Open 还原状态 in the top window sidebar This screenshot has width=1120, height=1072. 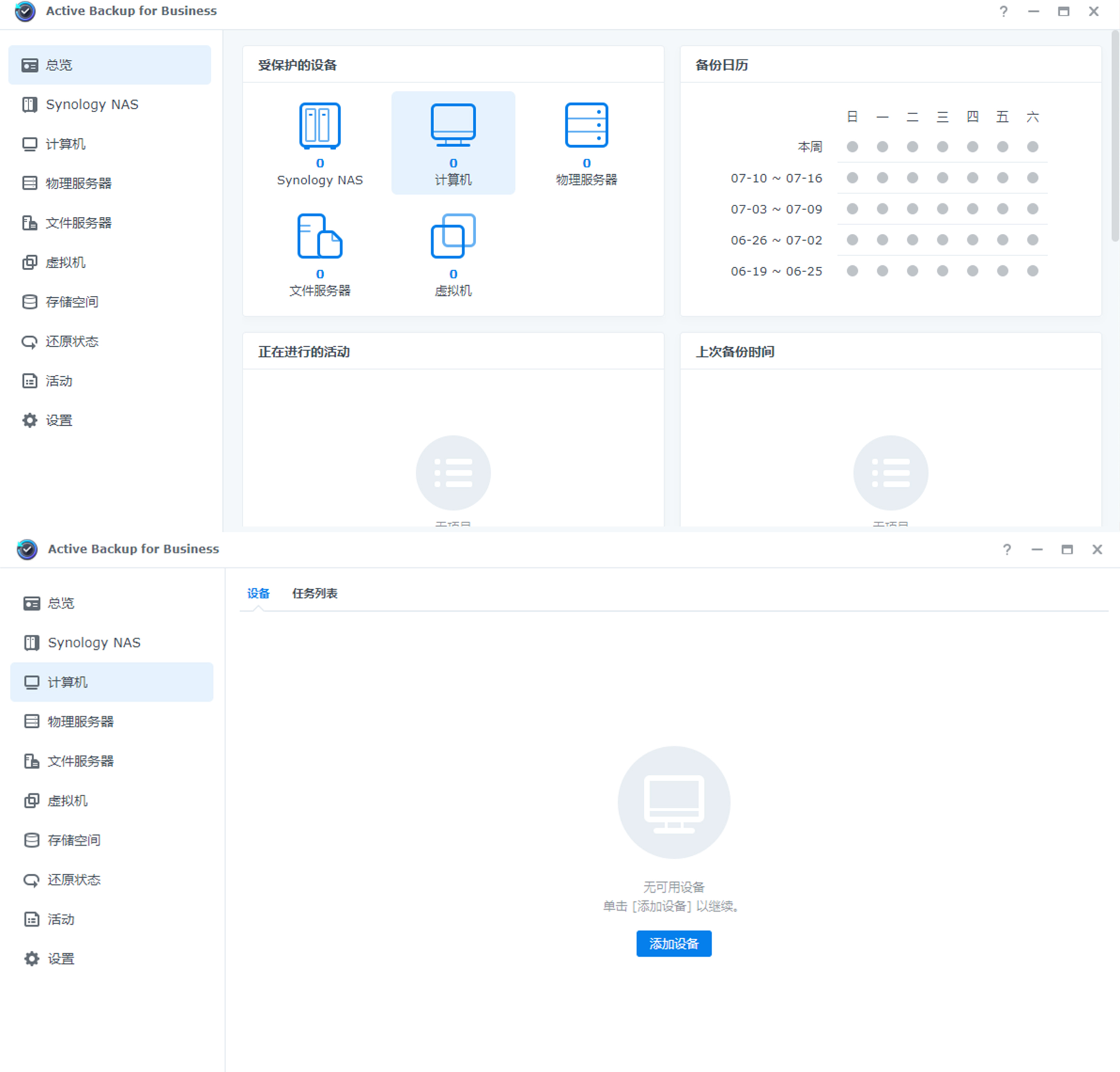(x=71, y=341)
